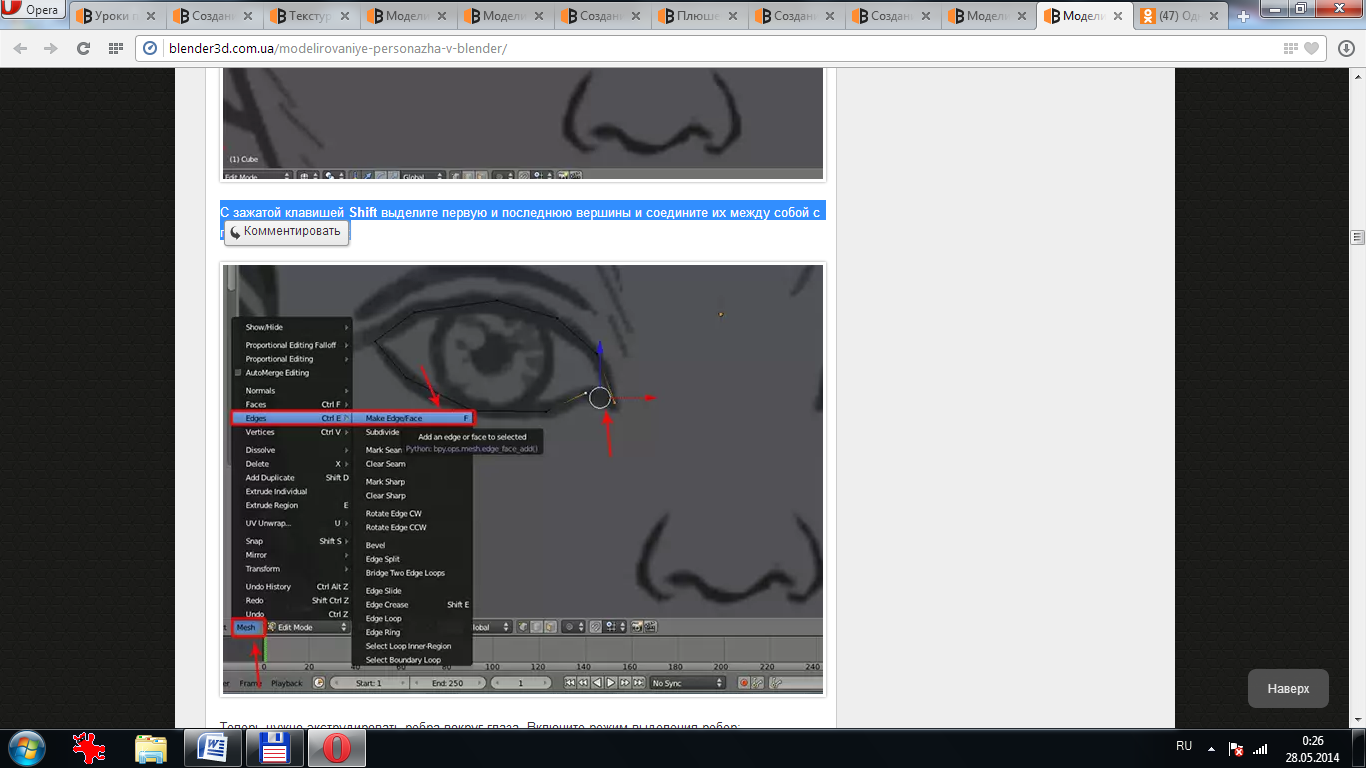The height and width of the screenshot is (768, 1366).
Task: Click the RU language indicator
Action: pos(1184,746)
